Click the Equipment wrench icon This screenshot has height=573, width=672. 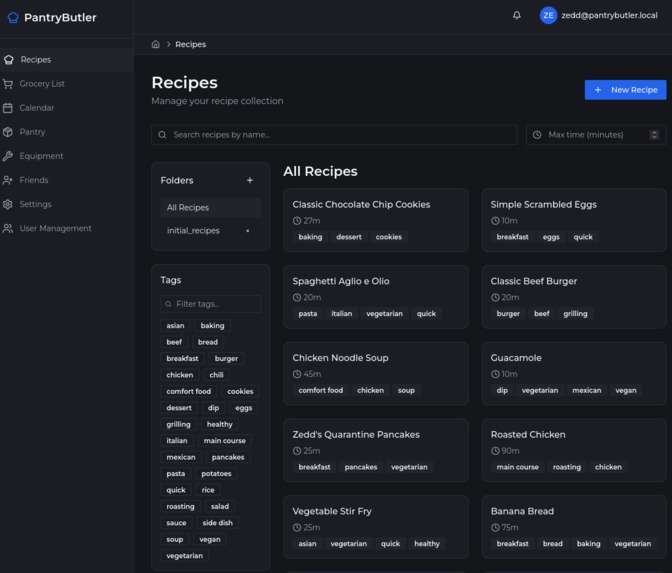point(8,156)
